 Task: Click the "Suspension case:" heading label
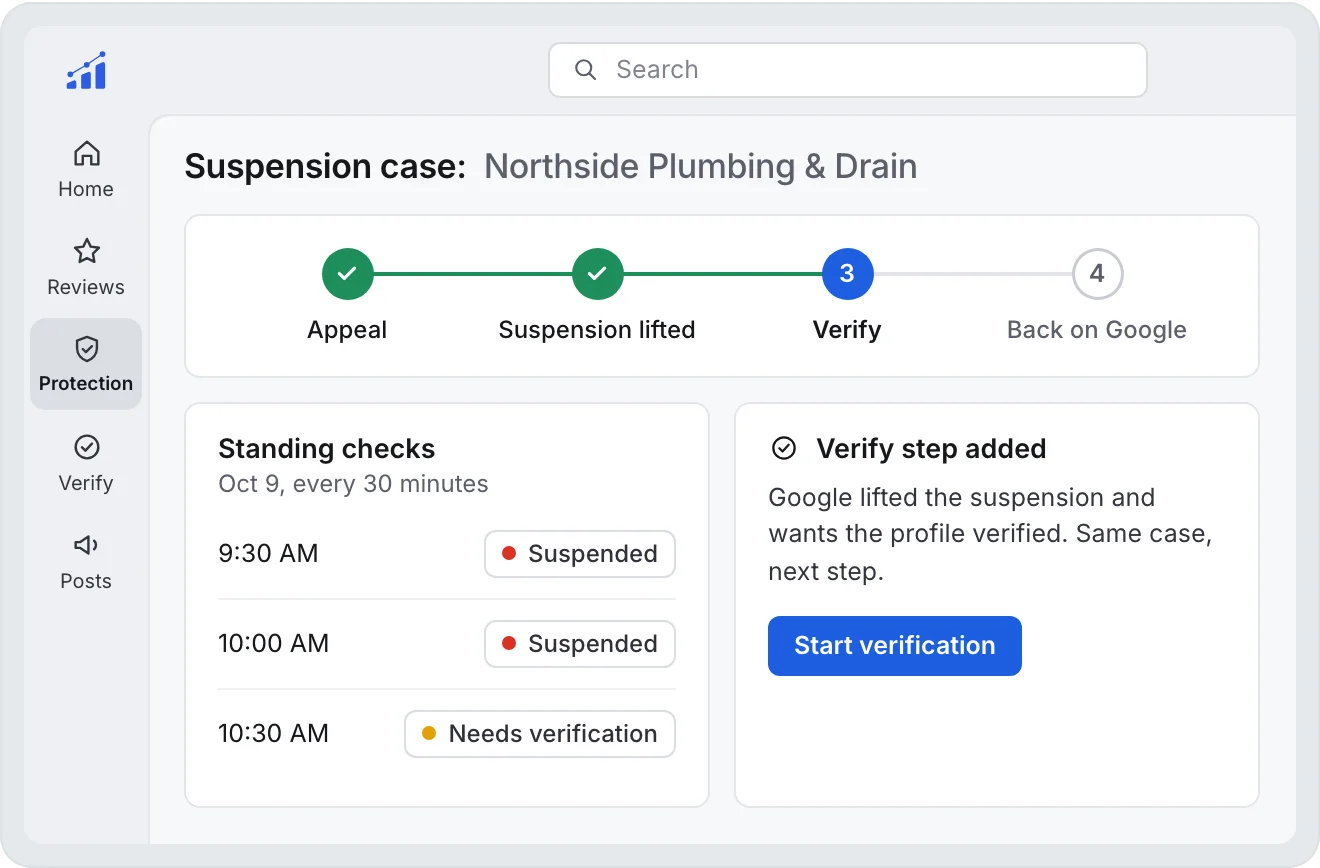point(326,167)
